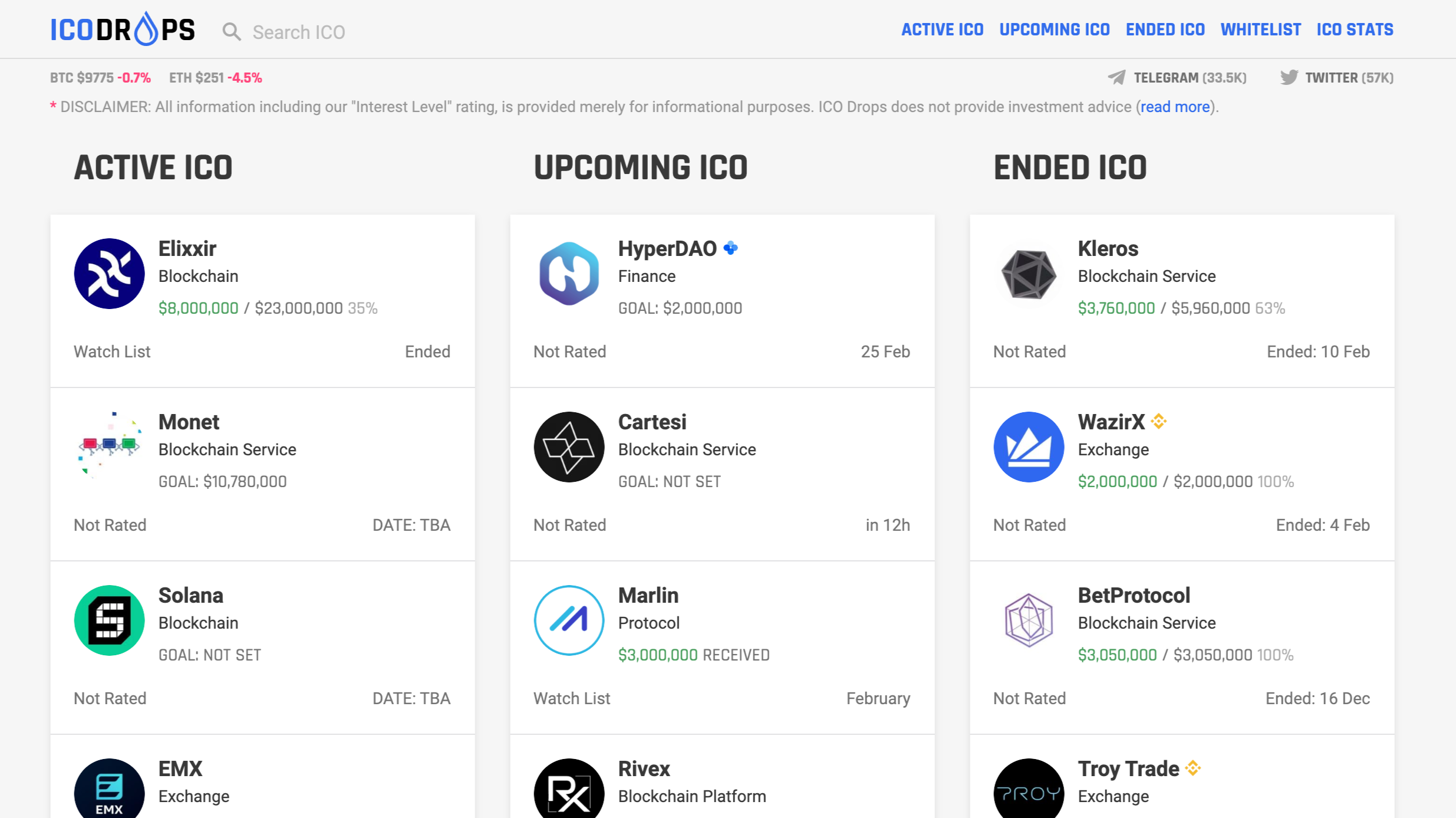Click the Troy Trade logo icon
The image size is (1456, 818).
coord(1029,789)
